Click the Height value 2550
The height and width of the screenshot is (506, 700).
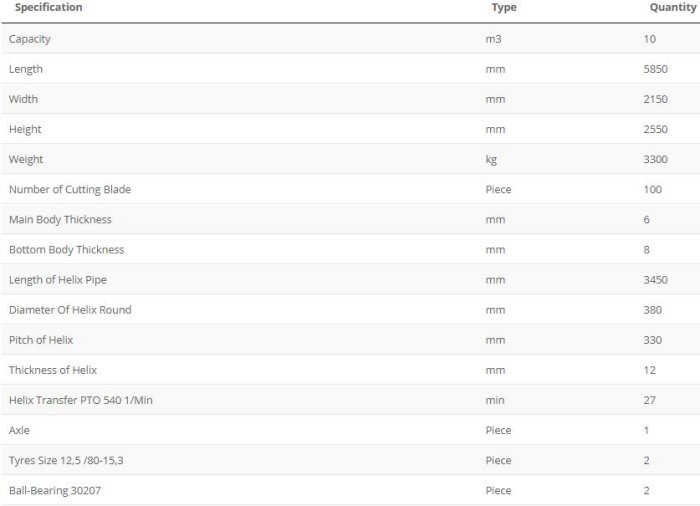tap(655, 129)
